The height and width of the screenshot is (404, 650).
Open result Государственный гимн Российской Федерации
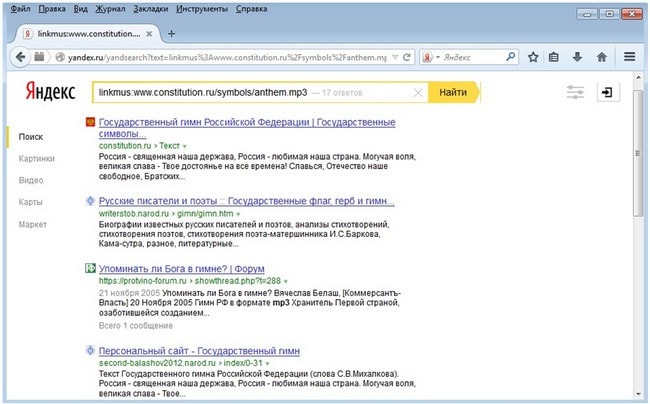tap(247, 128)
